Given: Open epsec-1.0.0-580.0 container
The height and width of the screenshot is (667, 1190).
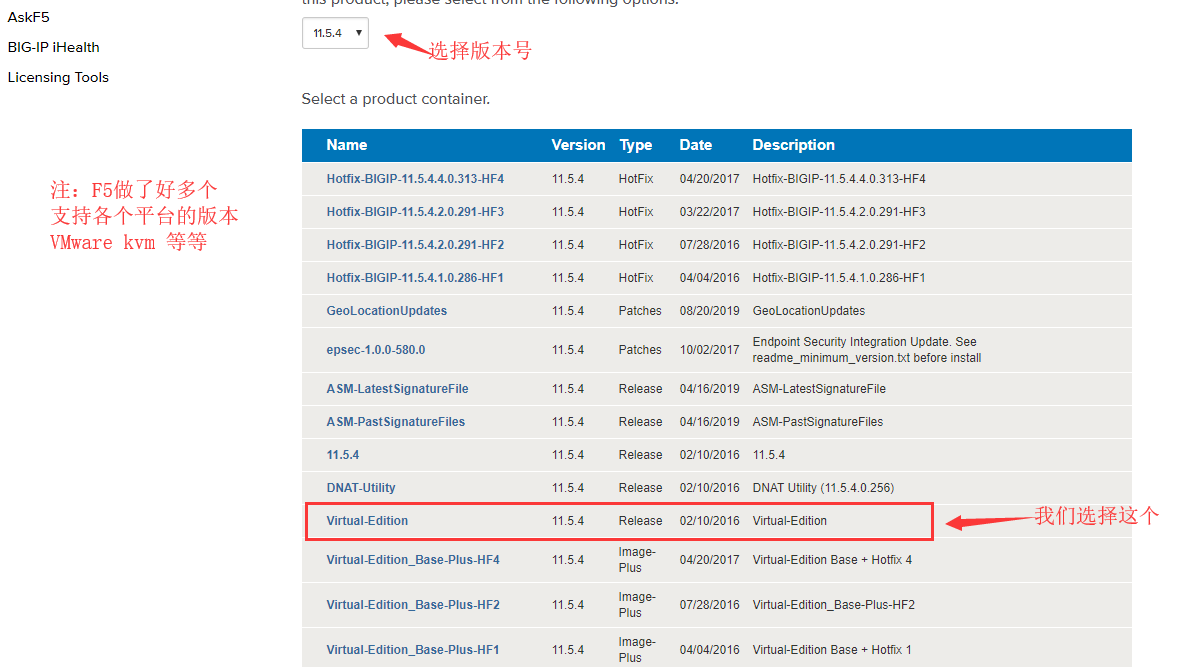Looking at the screenshot, I should point(376,350).
